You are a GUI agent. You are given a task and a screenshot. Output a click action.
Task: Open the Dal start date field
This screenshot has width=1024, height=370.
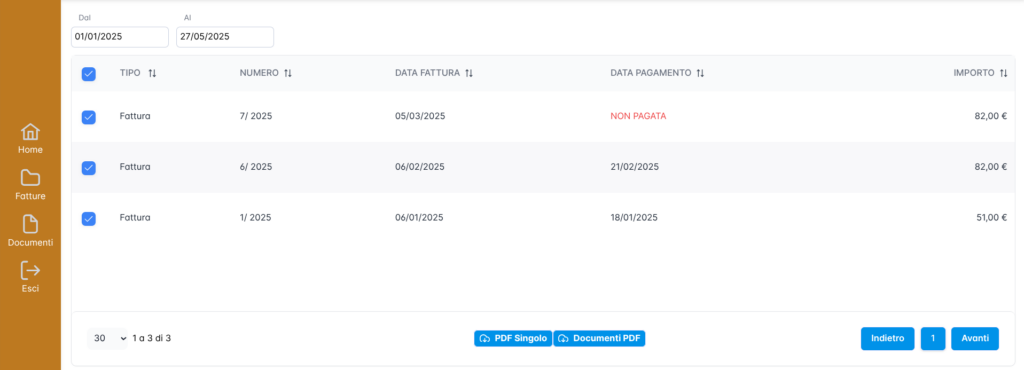pyautogui.click(x=120, y=37)
